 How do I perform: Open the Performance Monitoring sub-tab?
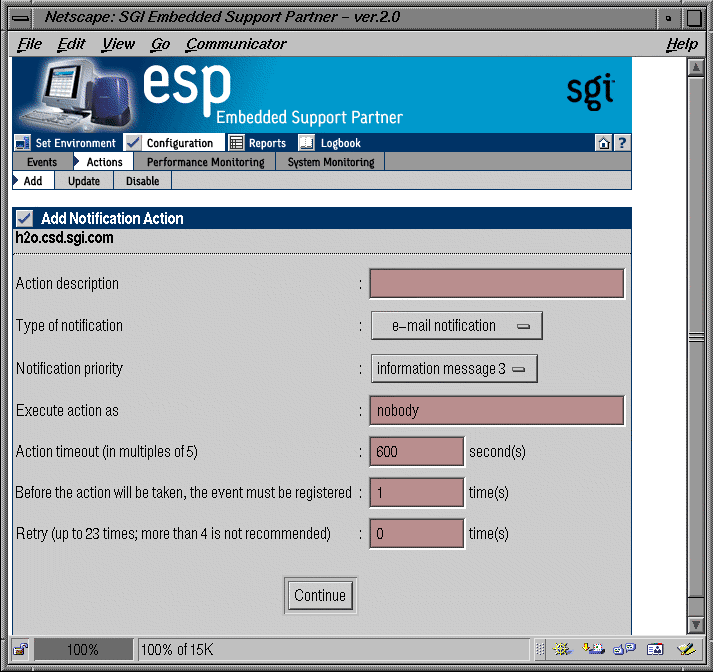(205, 162)
